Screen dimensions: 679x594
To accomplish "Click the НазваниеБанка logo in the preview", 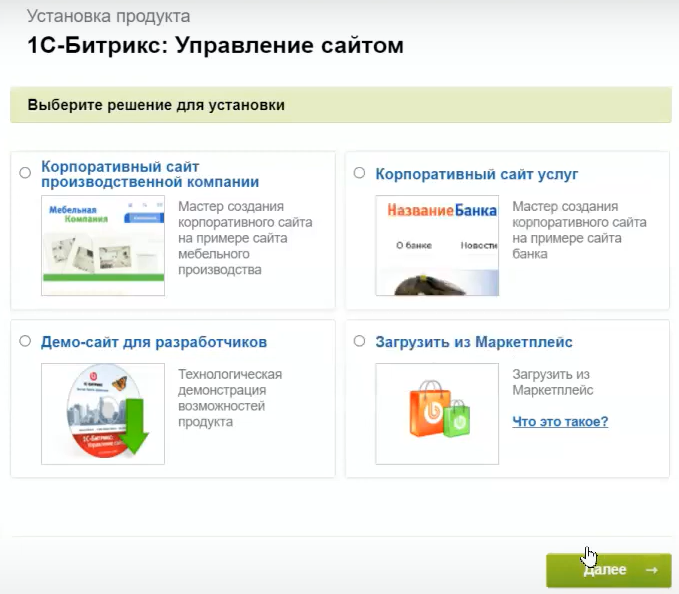I will [437, 212].
